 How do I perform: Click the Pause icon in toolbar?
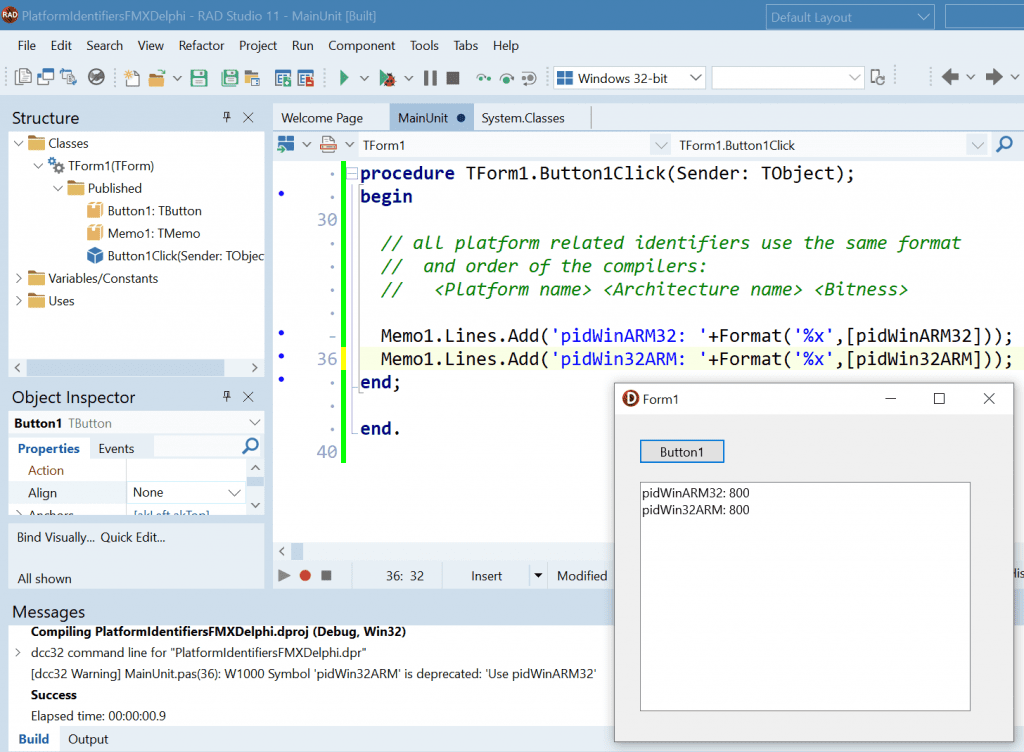pos(430,78)
